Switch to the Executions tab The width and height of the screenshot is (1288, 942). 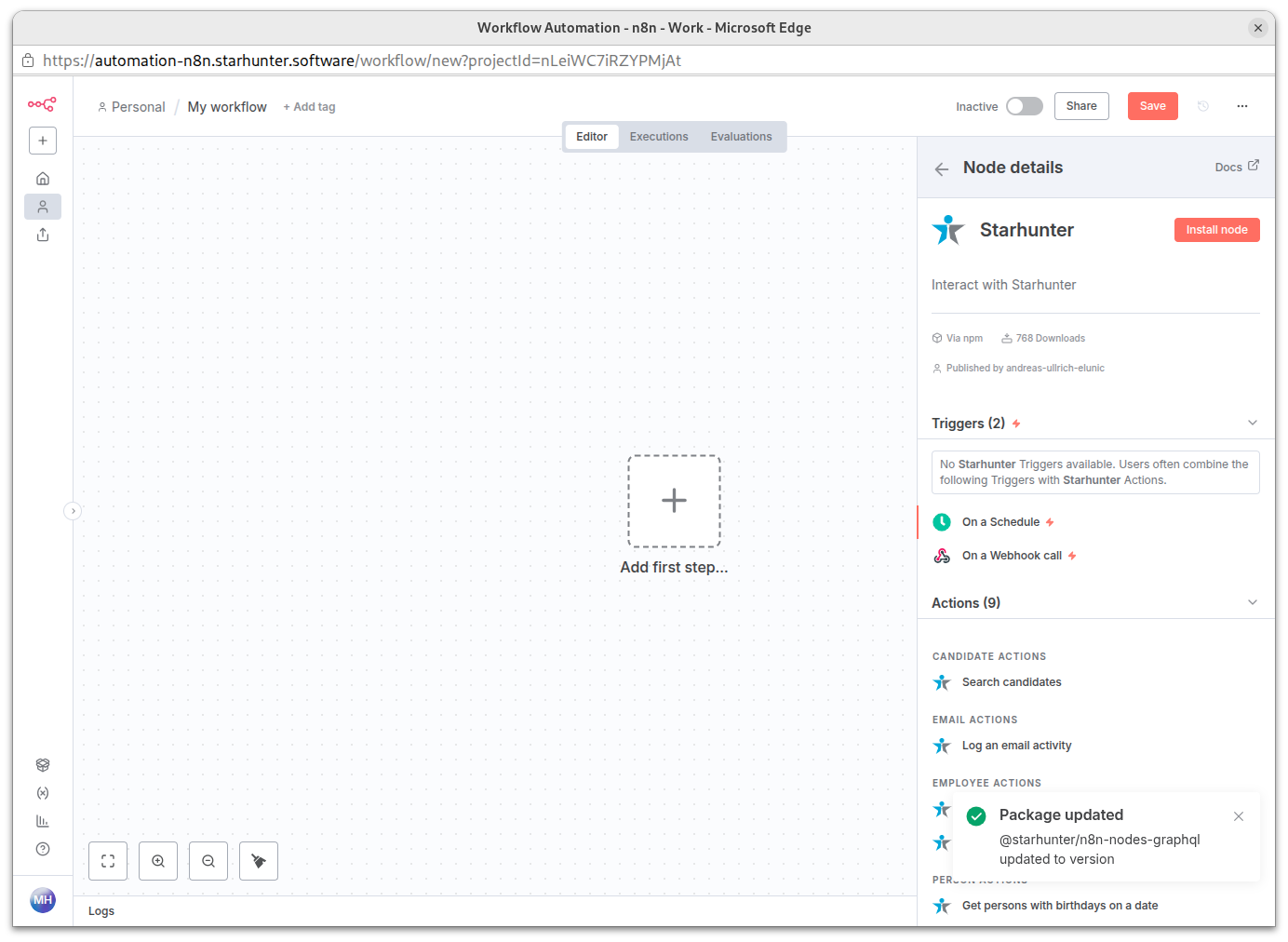[x=659, y=137]
